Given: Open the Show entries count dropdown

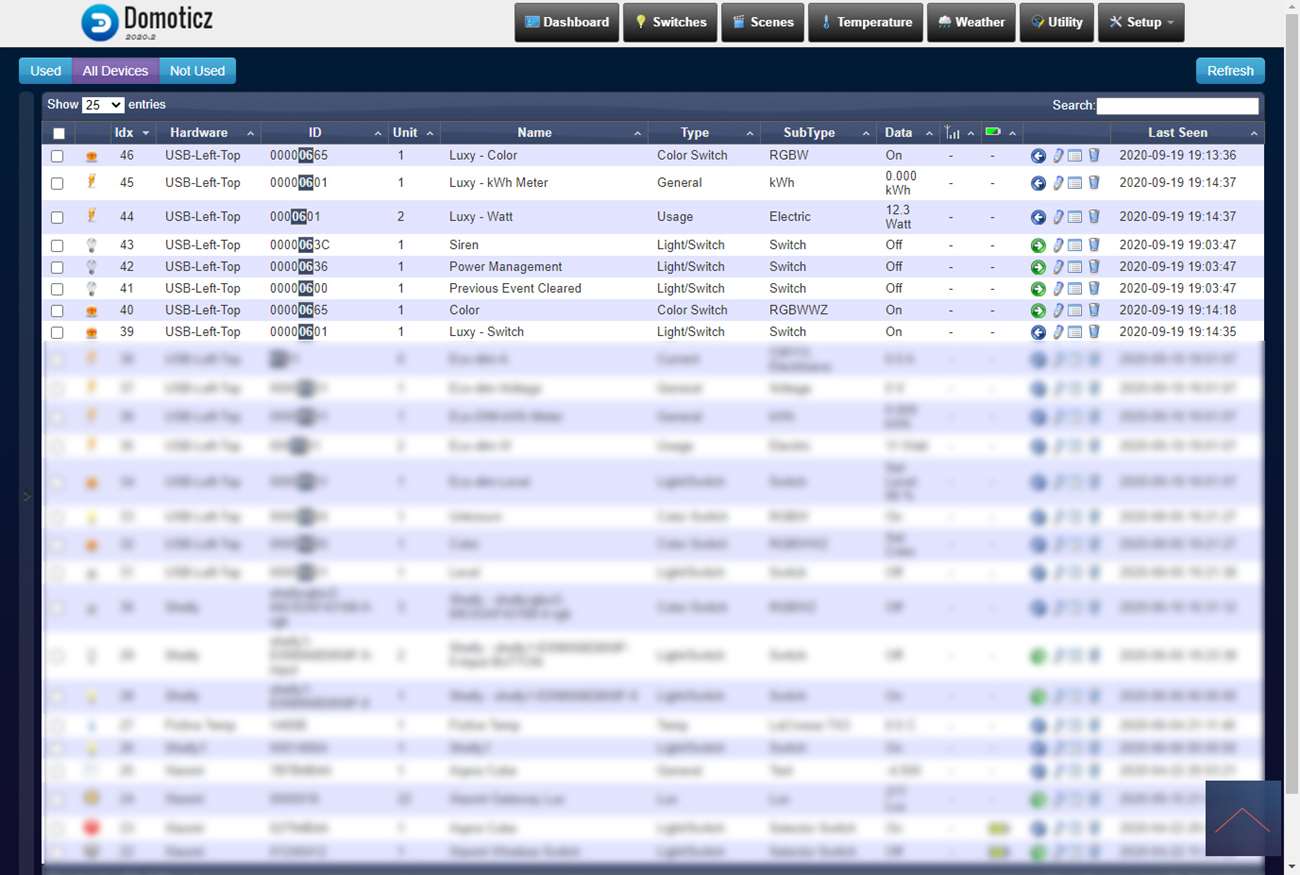Looking at the screenshot, I should click(x=103, y=105).
